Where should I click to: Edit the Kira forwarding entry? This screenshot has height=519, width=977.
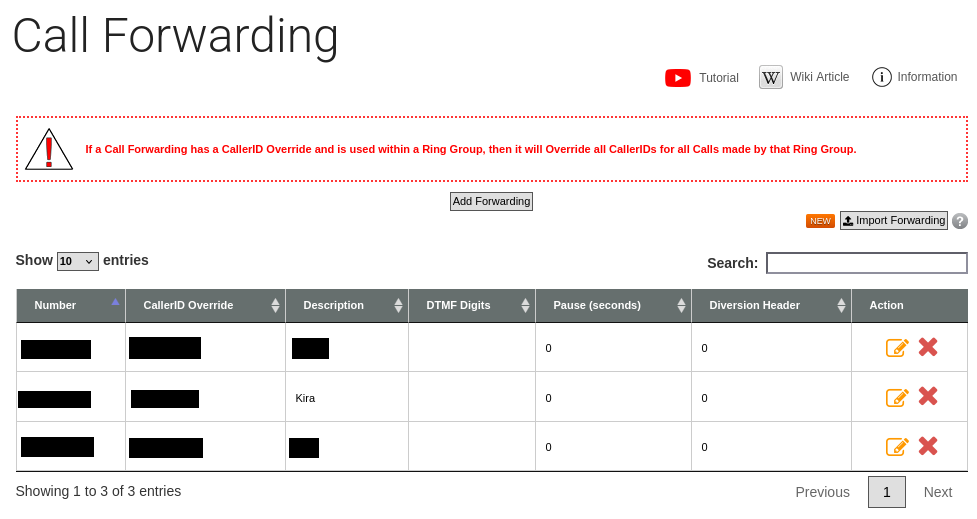coord(897,397)
